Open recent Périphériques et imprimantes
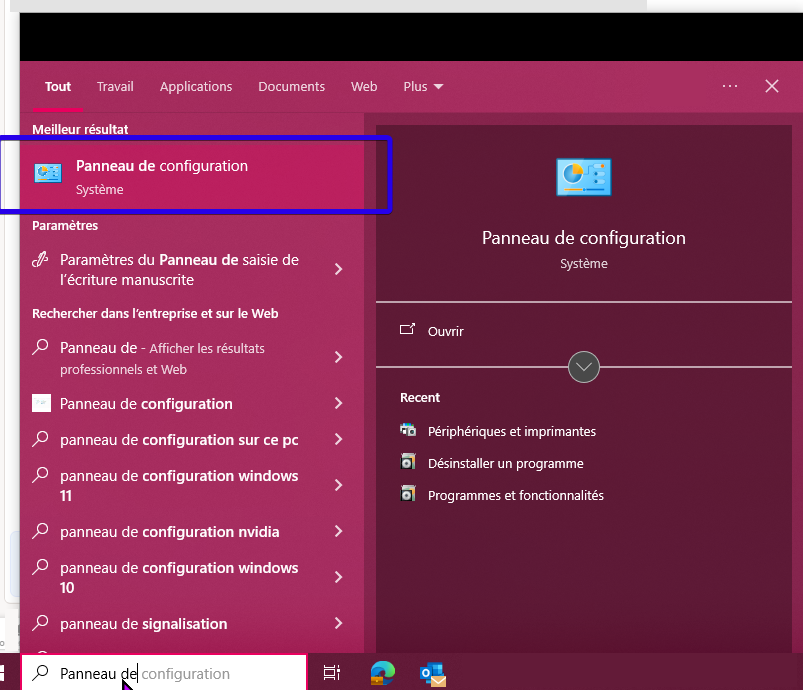803x690 pixels. [x=512, y=431]
